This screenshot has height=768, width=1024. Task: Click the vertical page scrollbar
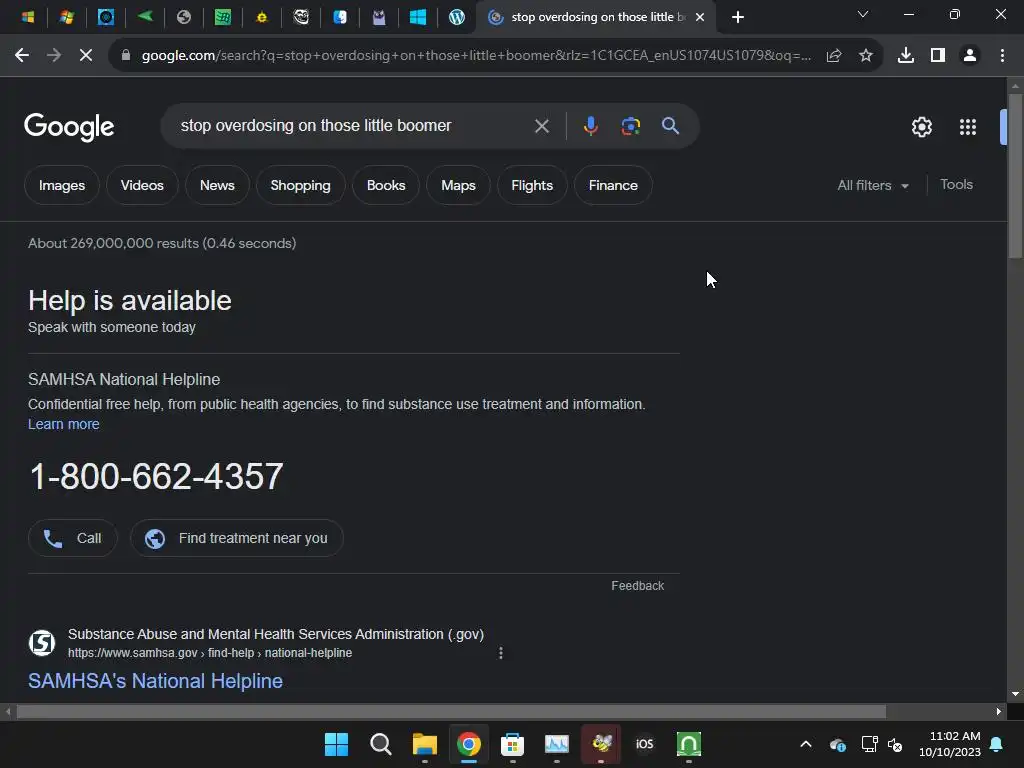[1015, 176]
